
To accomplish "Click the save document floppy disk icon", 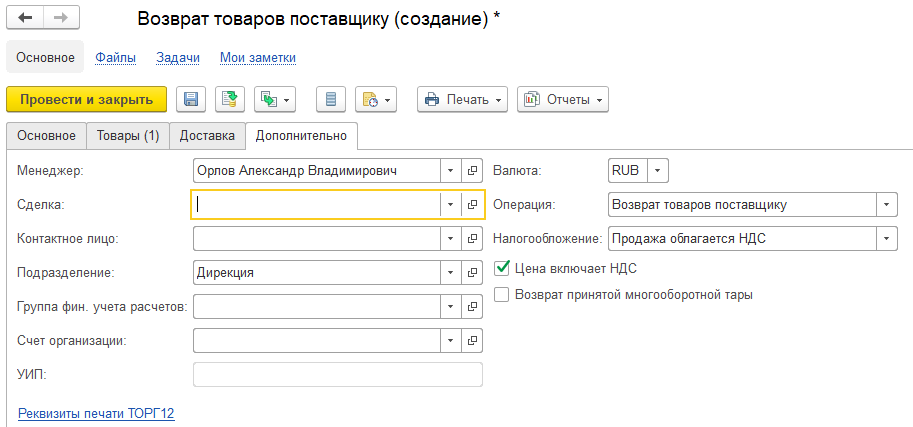I will 190,100.
